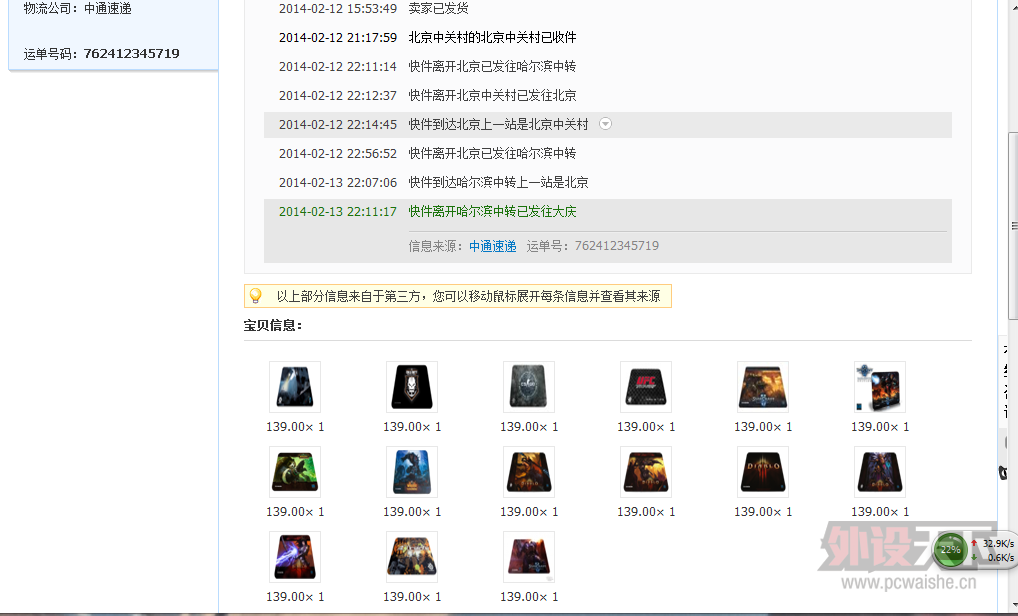The width and height of the screenshot is (1018, 616).
Task: Click the 2014-02-12 22:14:45 timestamp
Action: (338, 125)
